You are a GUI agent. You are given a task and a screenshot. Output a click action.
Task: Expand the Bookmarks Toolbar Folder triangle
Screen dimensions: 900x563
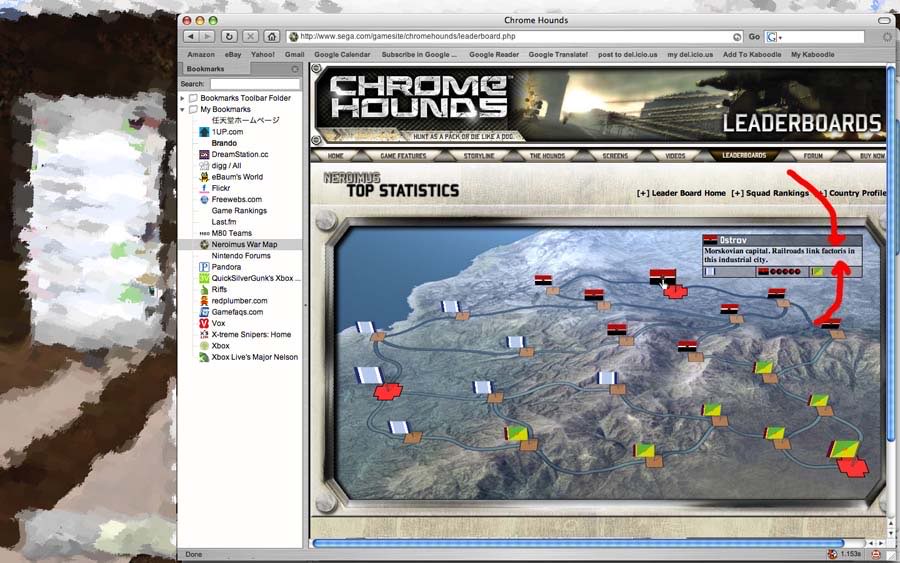[x=183, y=99]
